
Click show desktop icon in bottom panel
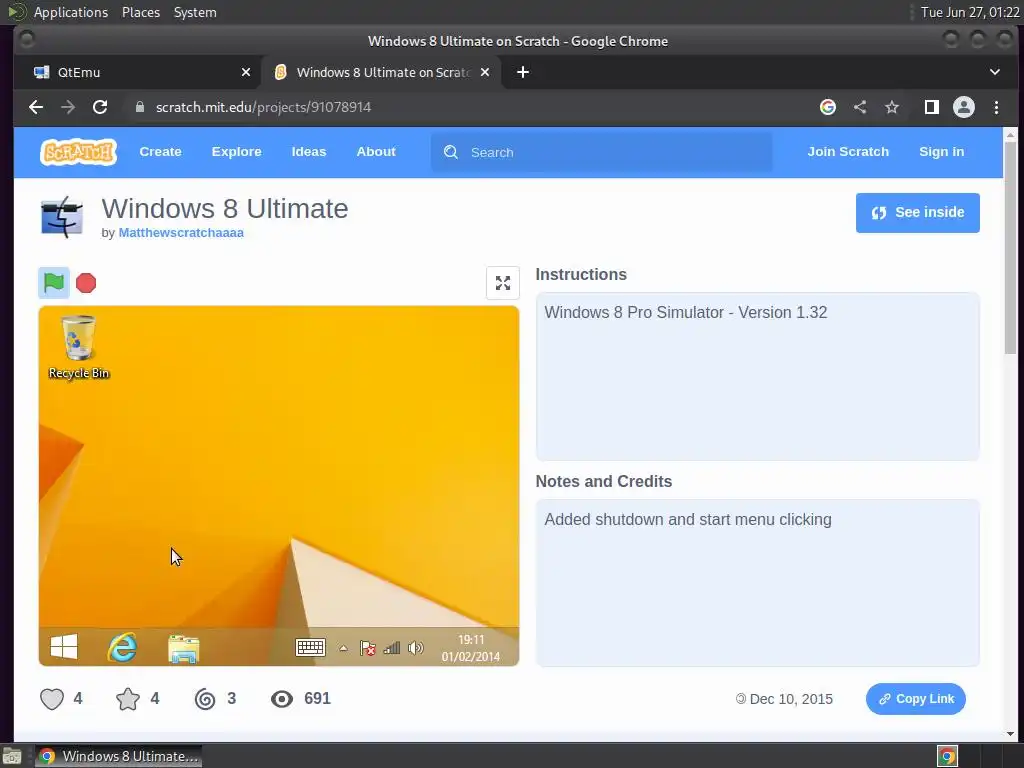pos(12,757)
